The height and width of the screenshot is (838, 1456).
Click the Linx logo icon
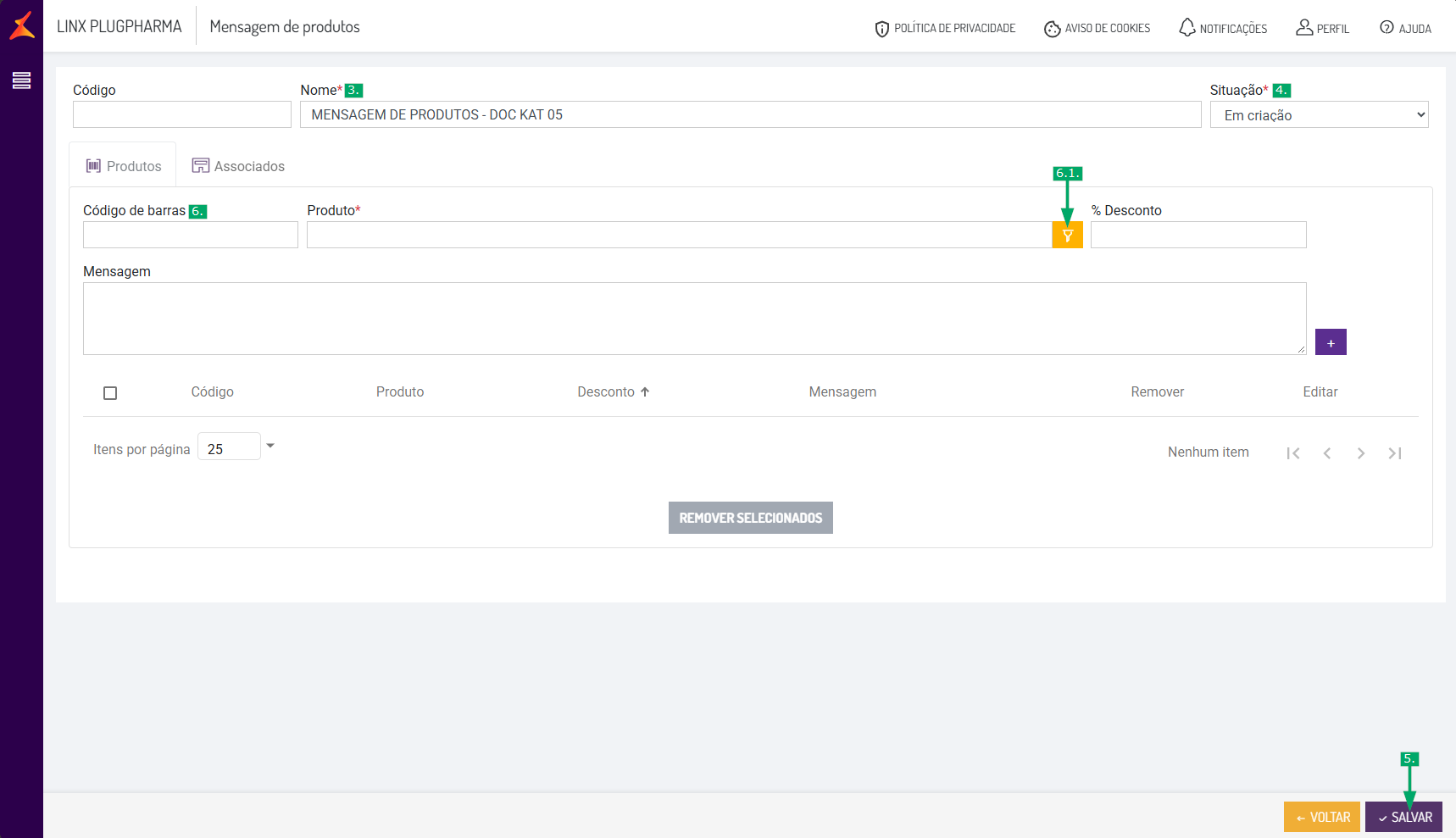(22, 25)
